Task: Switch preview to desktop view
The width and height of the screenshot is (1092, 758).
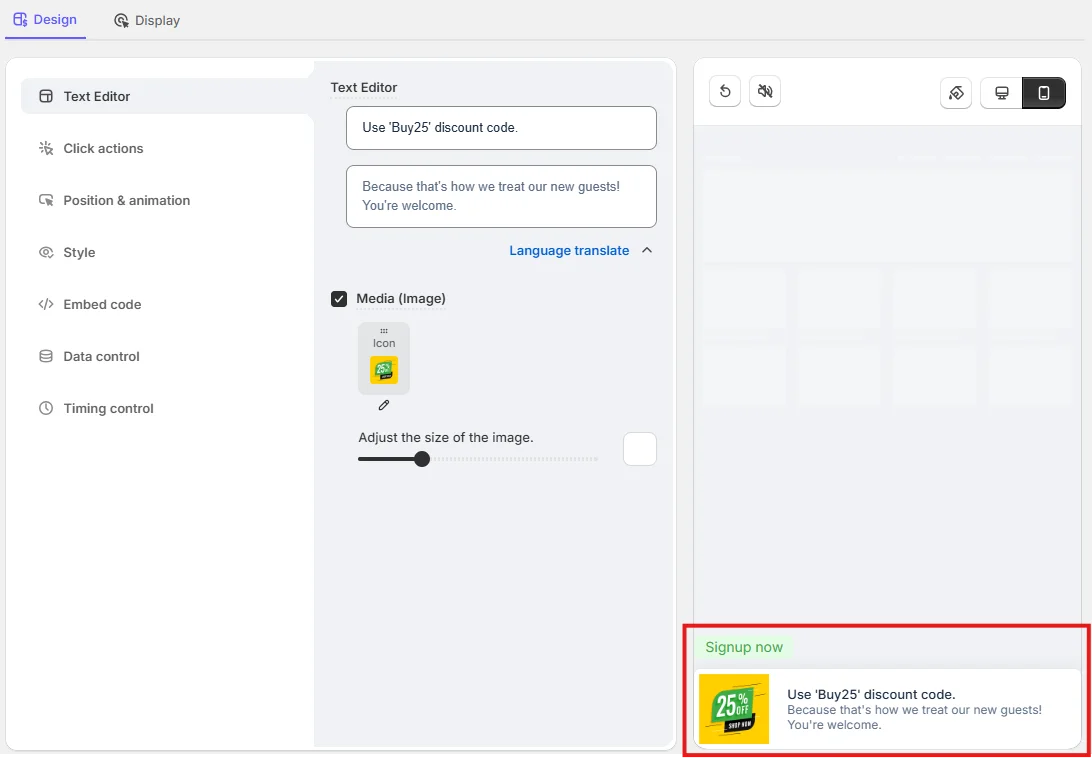Action: (1001, 93)
